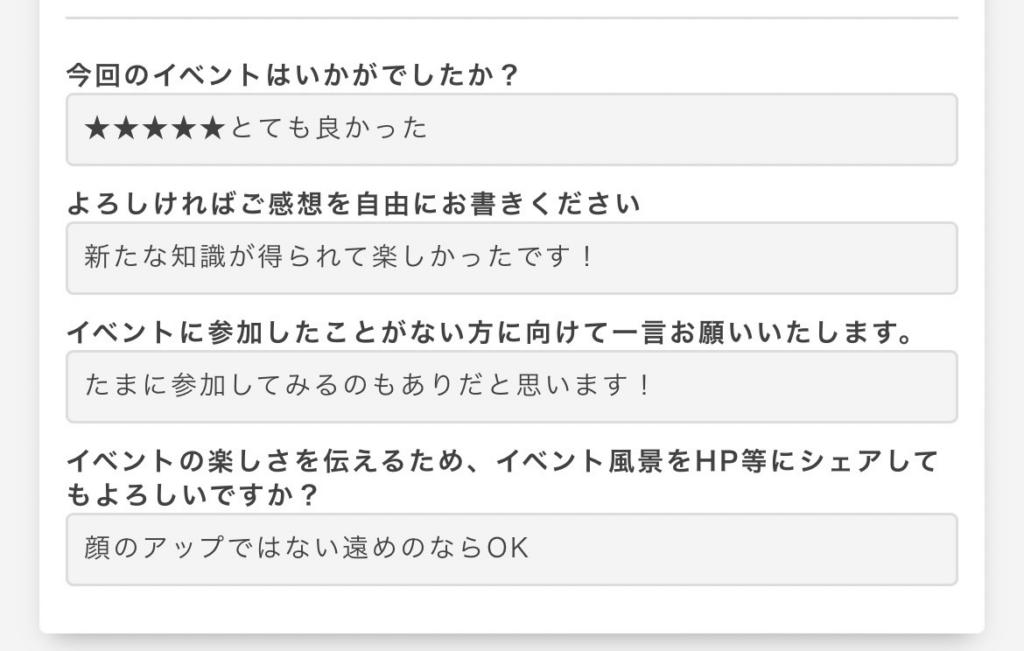
Task: Click the fourth star in the rating
Action: [184, 128]
